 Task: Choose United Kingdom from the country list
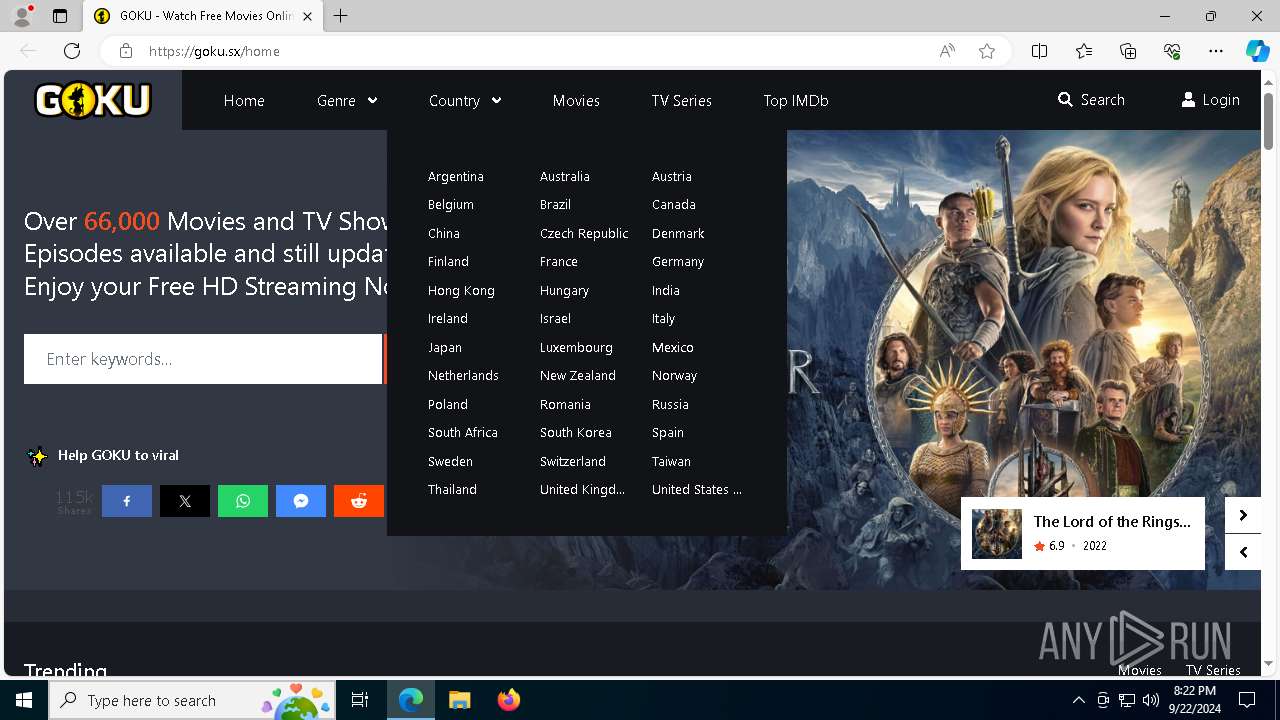coord(582,489)
